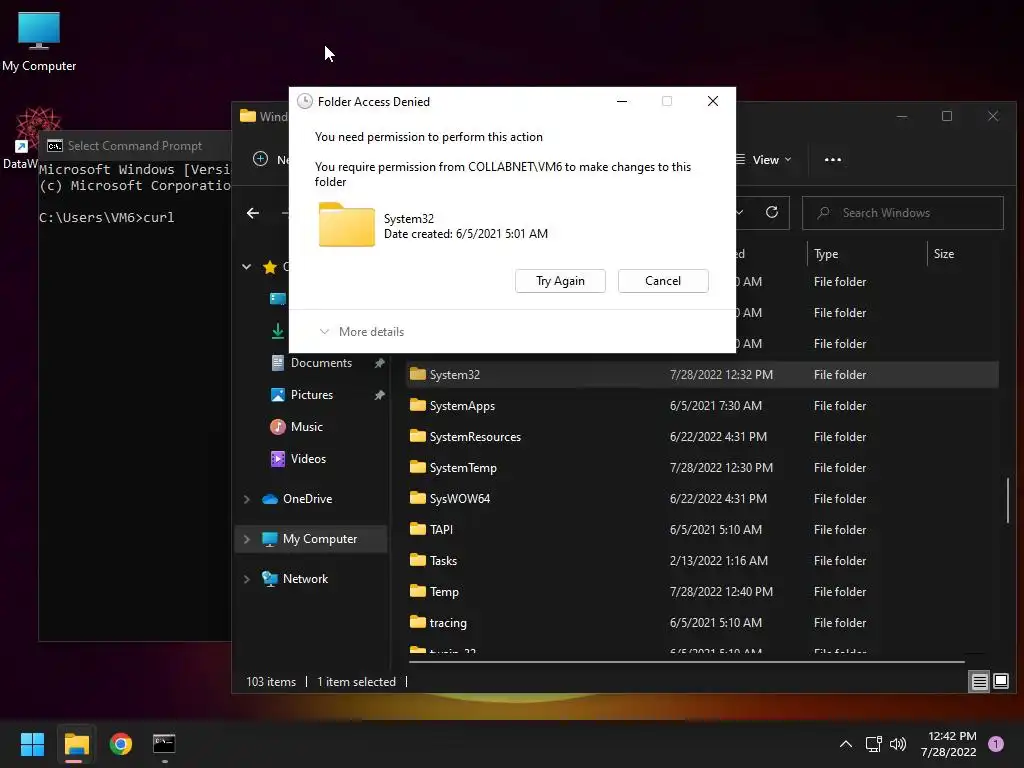Click Try Again in Folder Access Denied dialog
Viewport: 1024px width, 768px height.
560,281
